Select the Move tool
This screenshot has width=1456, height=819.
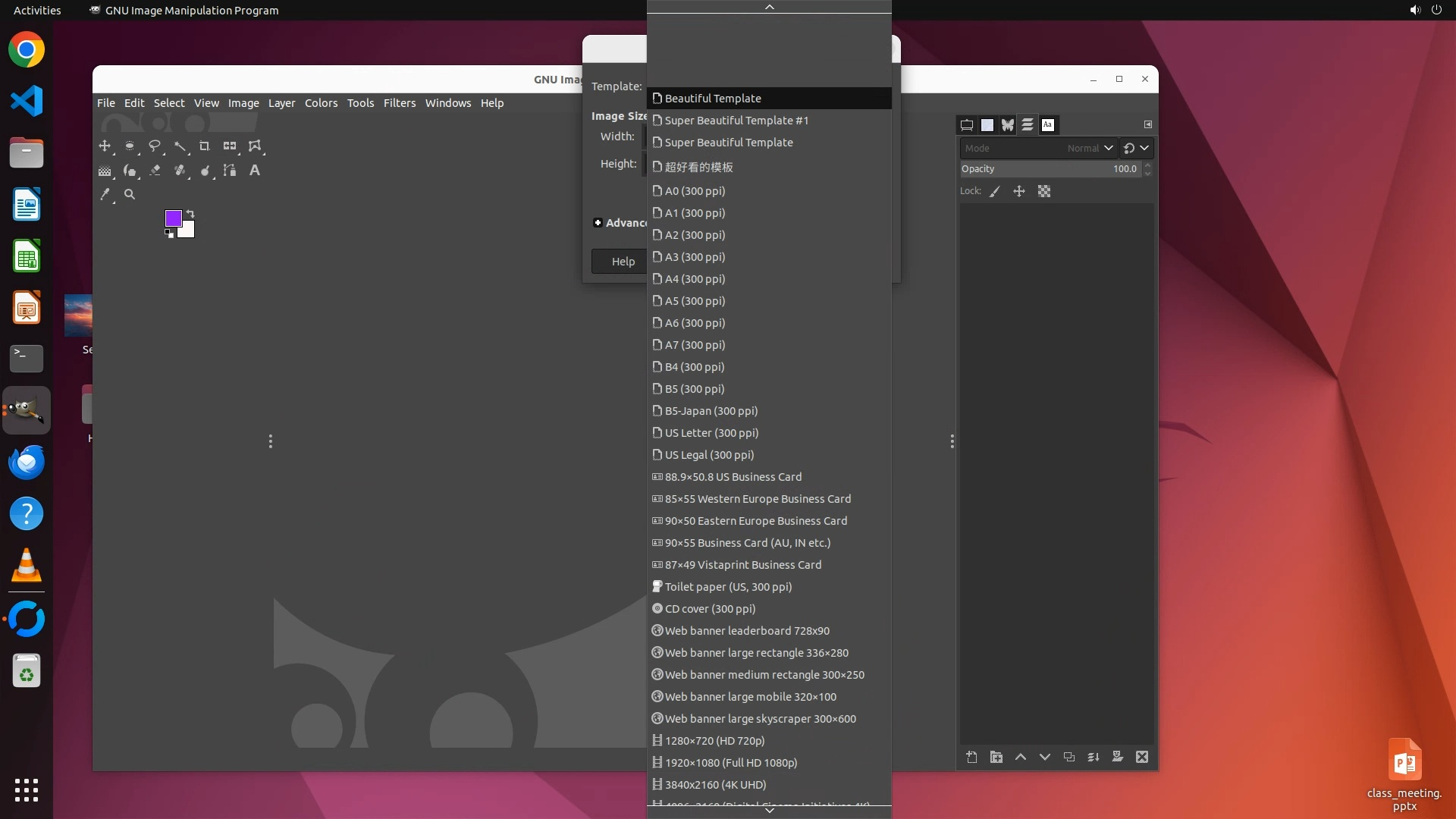(x=105, y=146)
